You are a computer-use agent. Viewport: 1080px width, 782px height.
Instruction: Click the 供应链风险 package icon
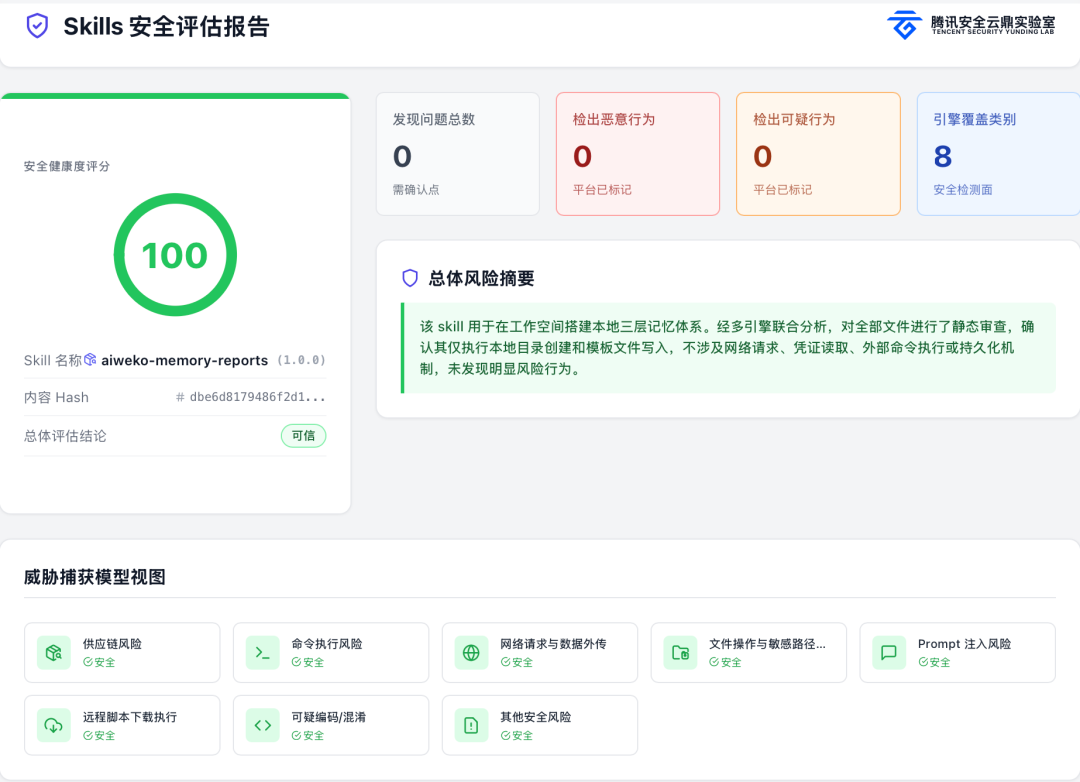tap(54, 652)
